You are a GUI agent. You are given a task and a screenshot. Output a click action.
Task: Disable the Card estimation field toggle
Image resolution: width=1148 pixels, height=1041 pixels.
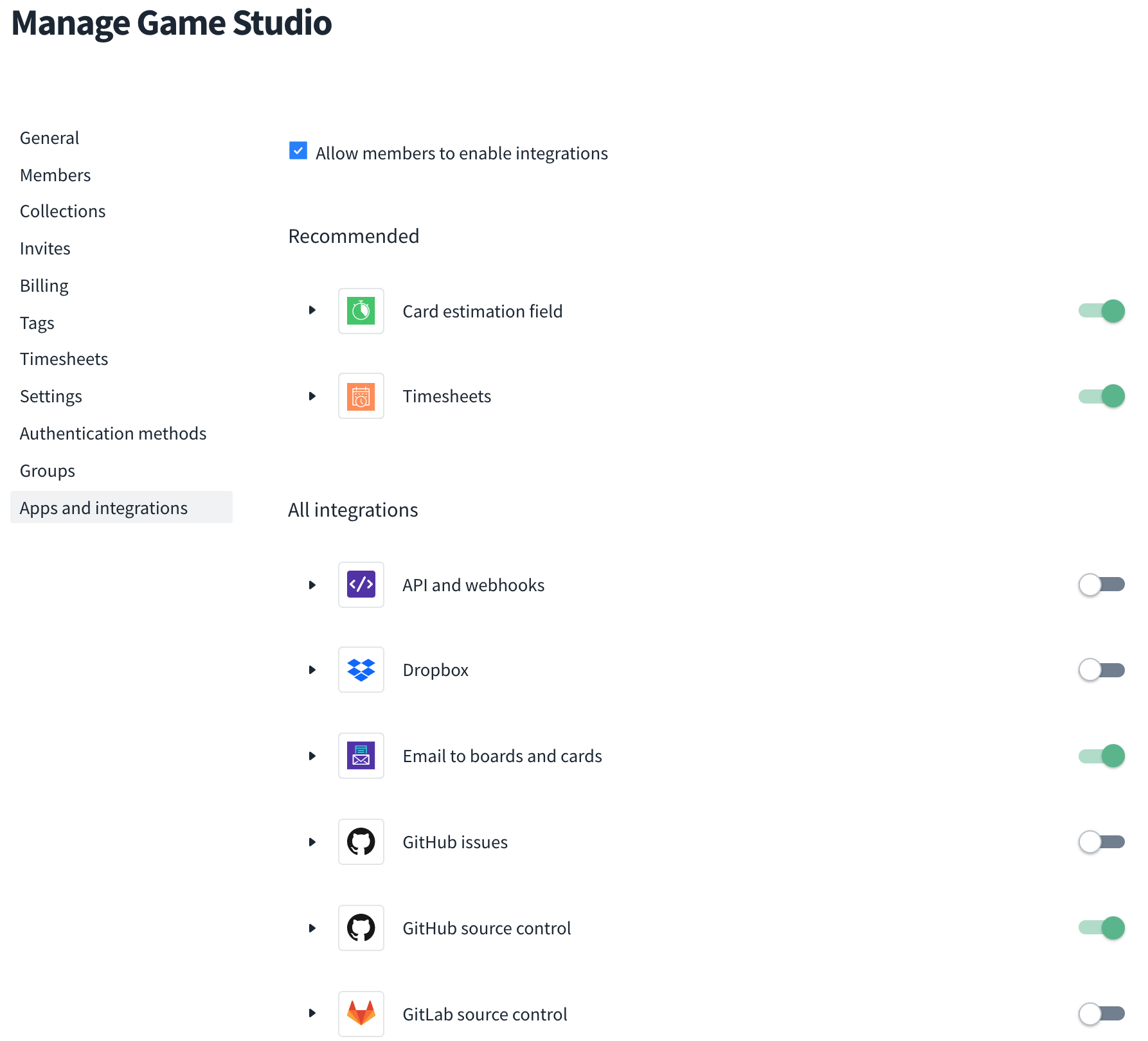tap(1101, 311)
